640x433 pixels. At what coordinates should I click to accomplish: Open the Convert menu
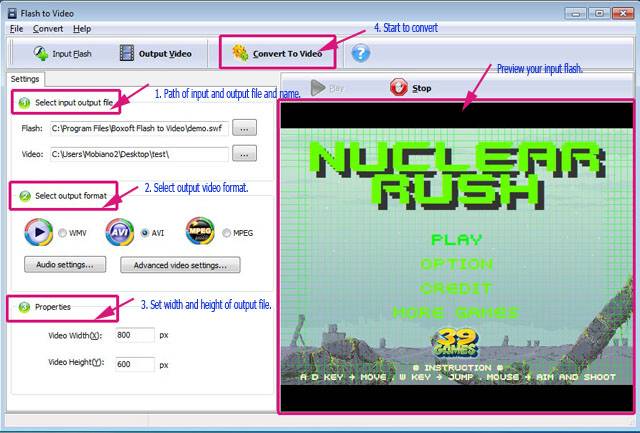48,29
